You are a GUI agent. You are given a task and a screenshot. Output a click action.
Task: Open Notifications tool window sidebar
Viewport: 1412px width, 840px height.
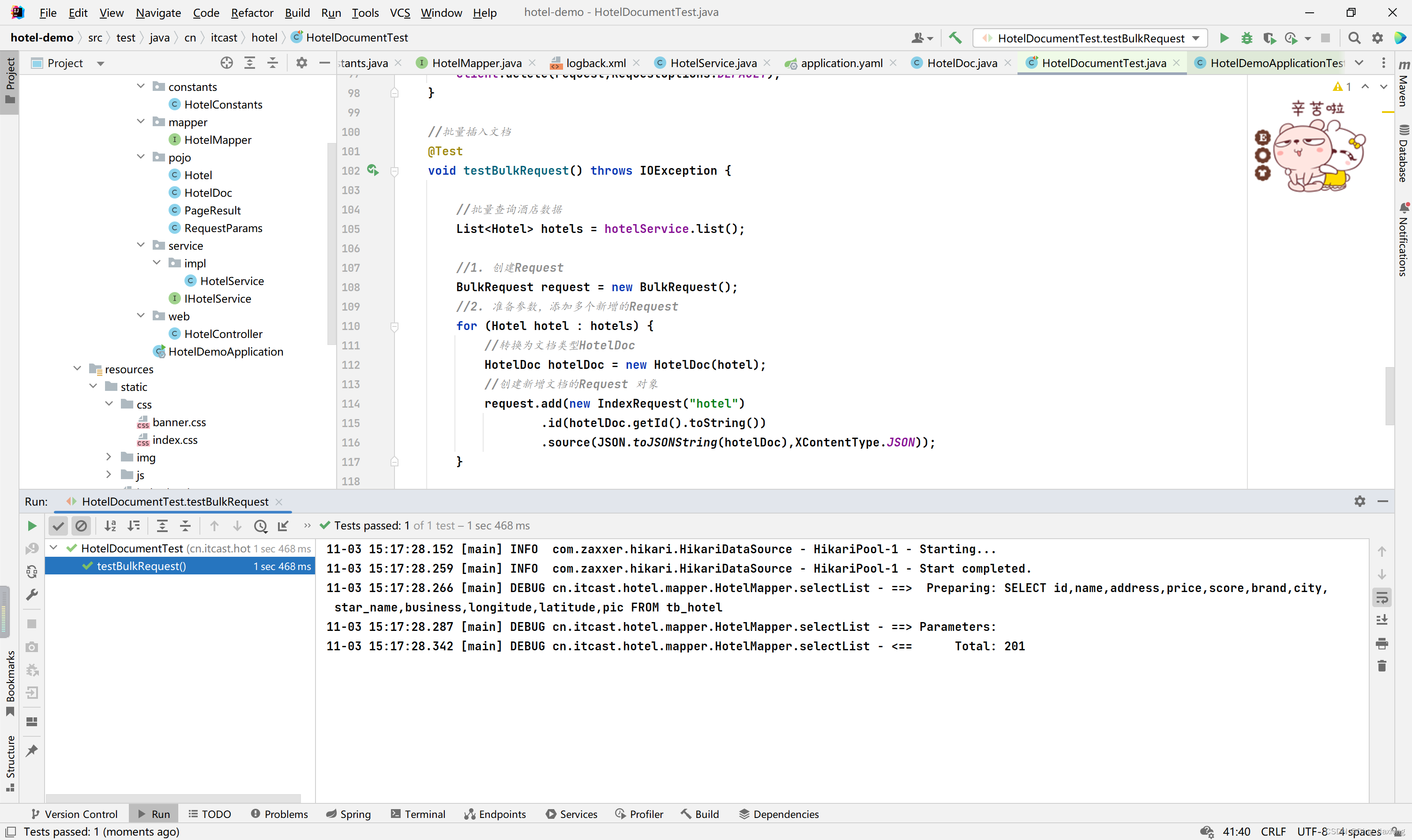click(x=1404, y=239)
